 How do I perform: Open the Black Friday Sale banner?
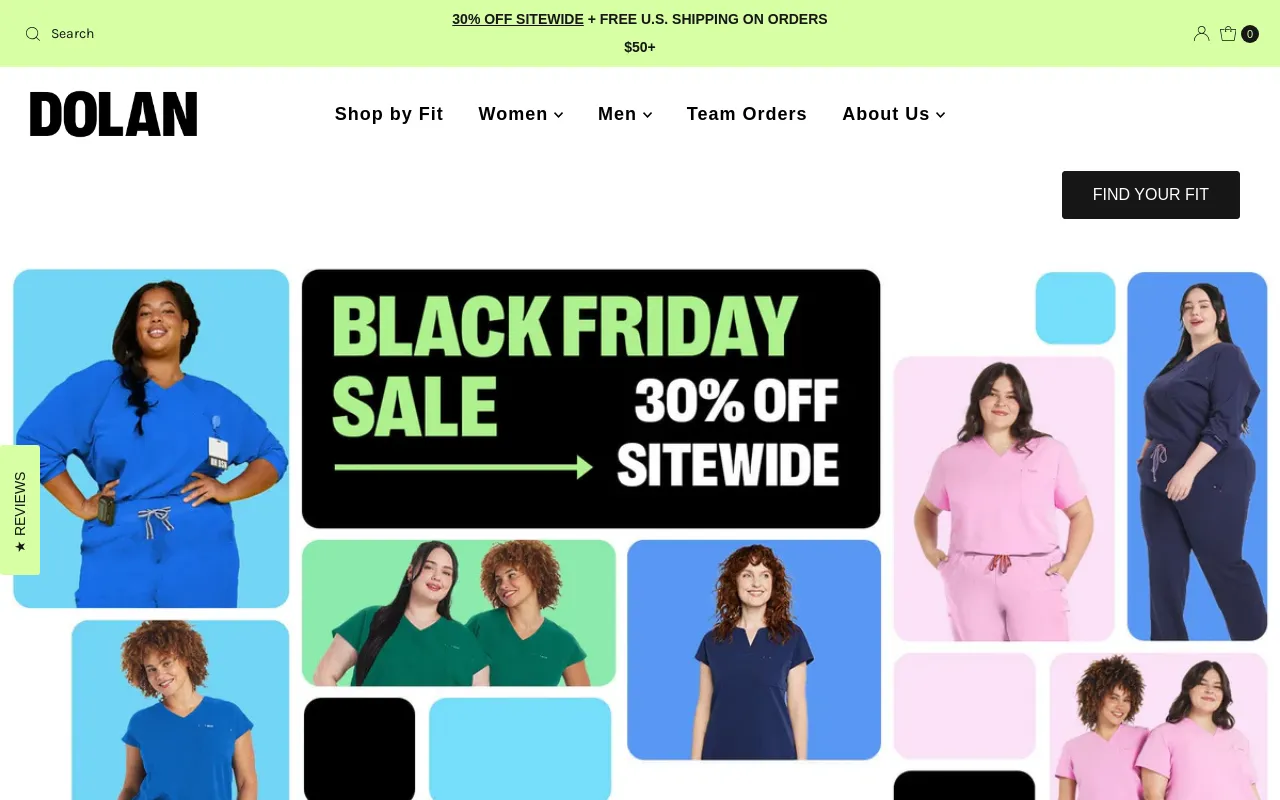[x=591, y=399]
